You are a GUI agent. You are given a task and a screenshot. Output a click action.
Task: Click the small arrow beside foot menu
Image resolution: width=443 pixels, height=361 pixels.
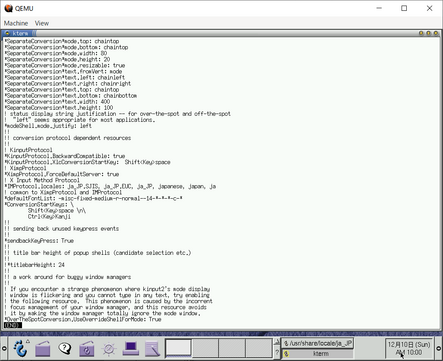[x=28, y=341]
